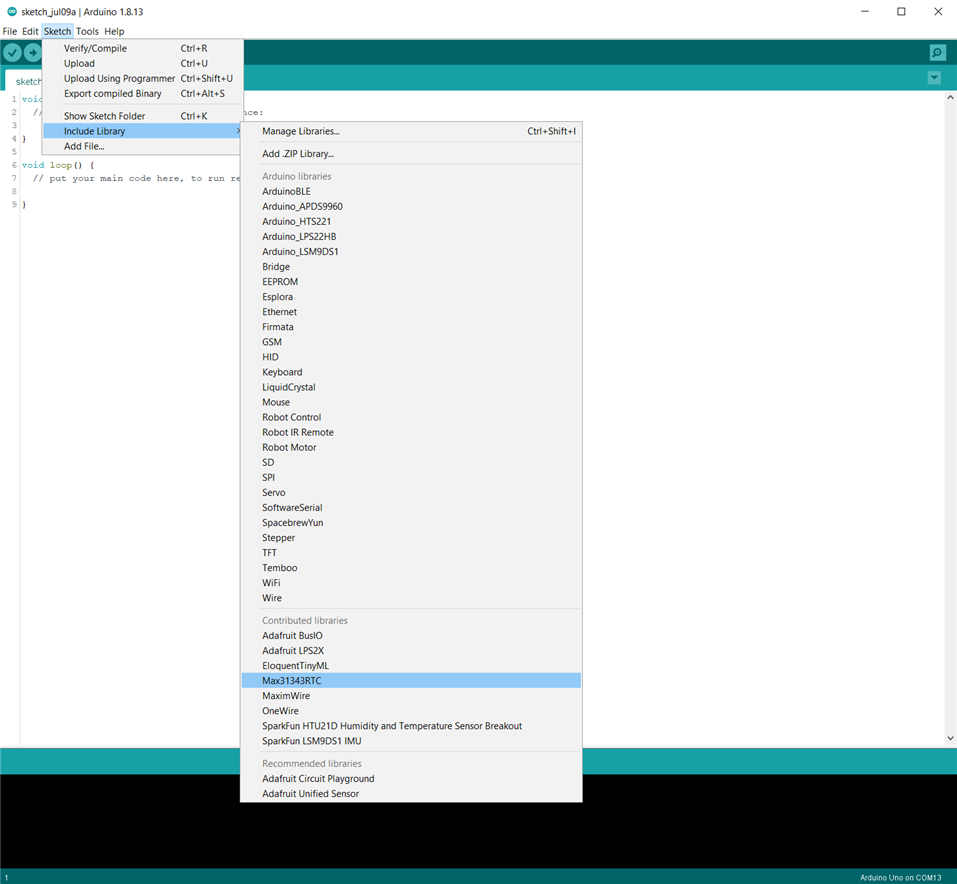The height and width of the screenshot is (884, 957).
Task: Include the Arduino_LSM9DS1 library
Action: tap(411, 252)
